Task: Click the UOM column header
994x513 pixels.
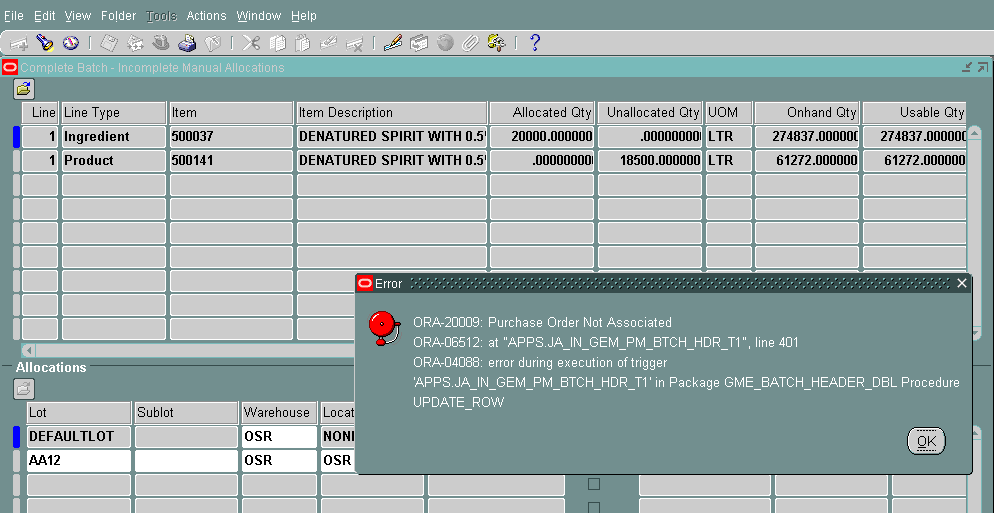Action: point(728,113)
